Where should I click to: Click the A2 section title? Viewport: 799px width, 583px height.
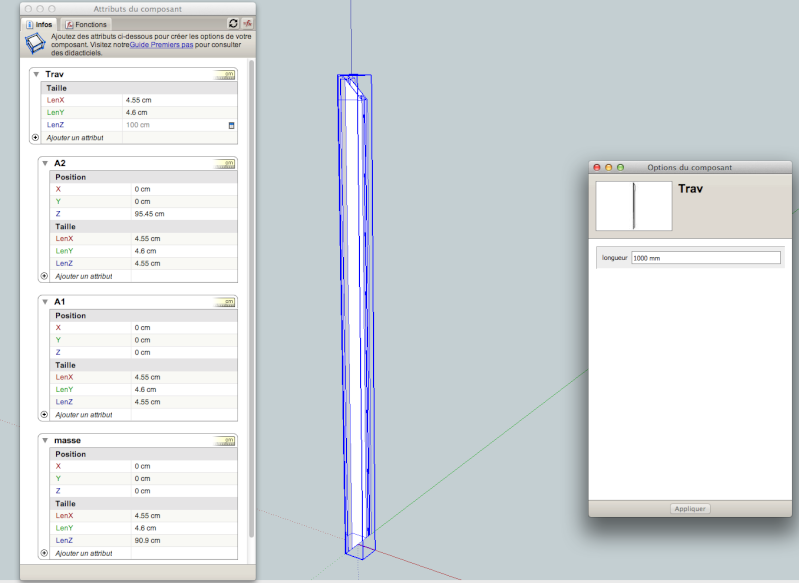click(60, 163)
